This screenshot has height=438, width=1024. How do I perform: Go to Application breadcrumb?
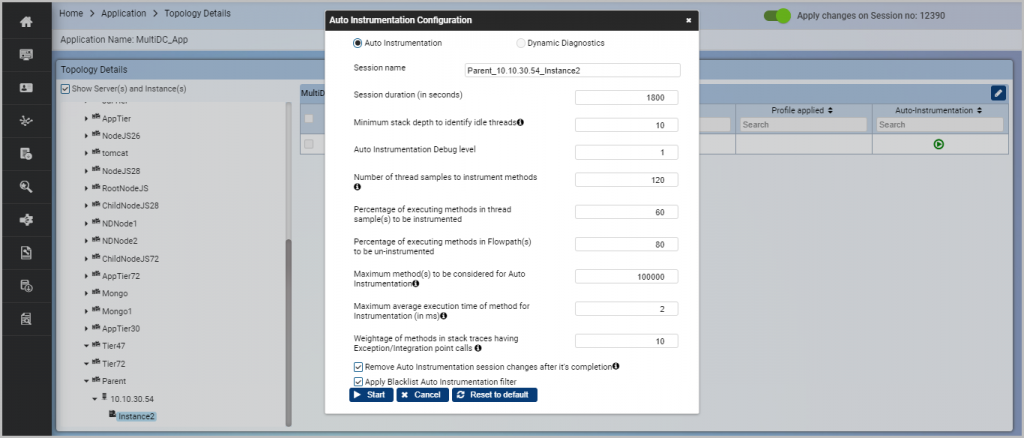[x=123, y=13]
